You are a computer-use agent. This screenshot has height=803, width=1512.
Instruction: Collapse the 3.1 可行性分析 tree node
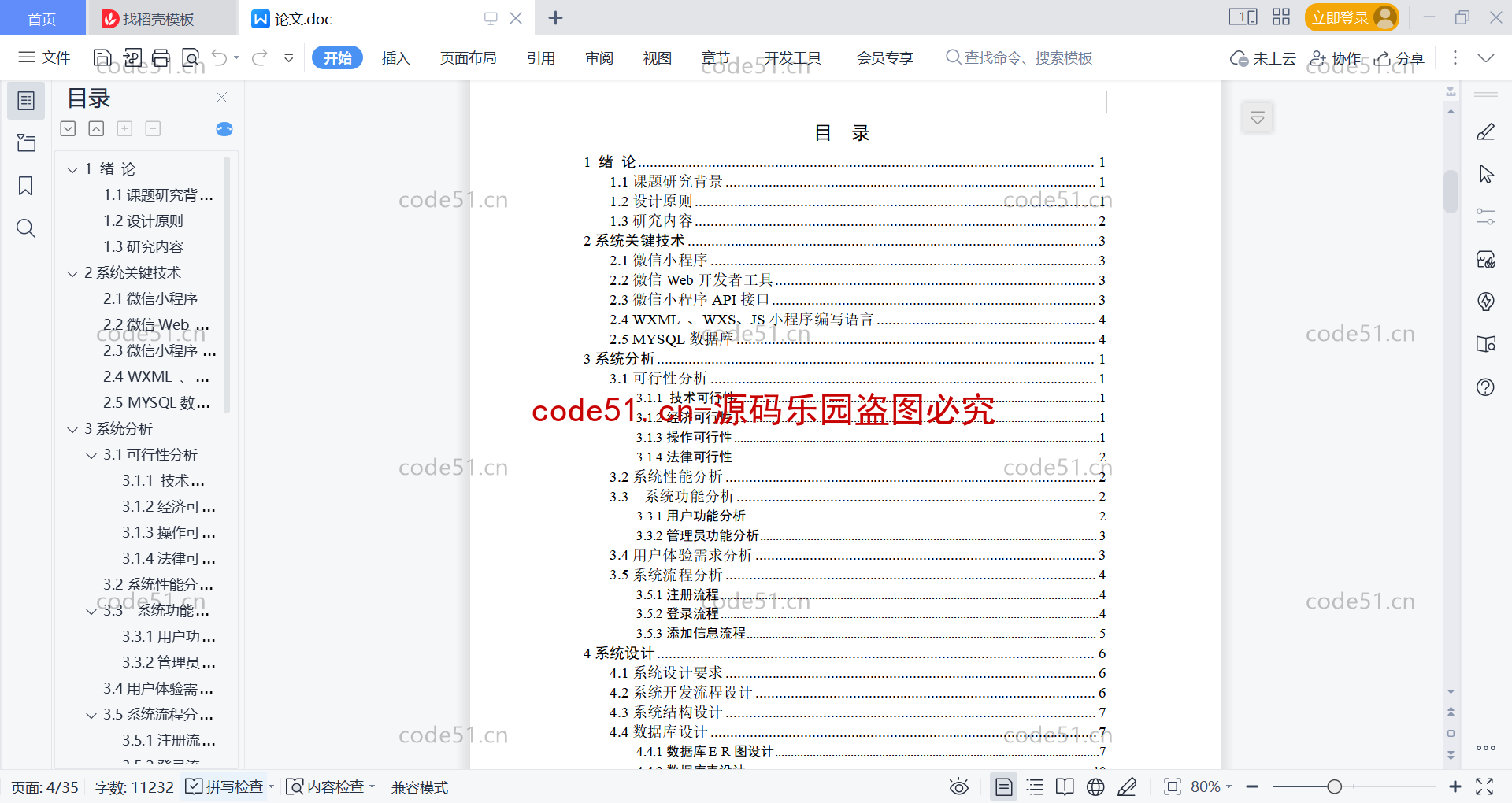point(91,455)
